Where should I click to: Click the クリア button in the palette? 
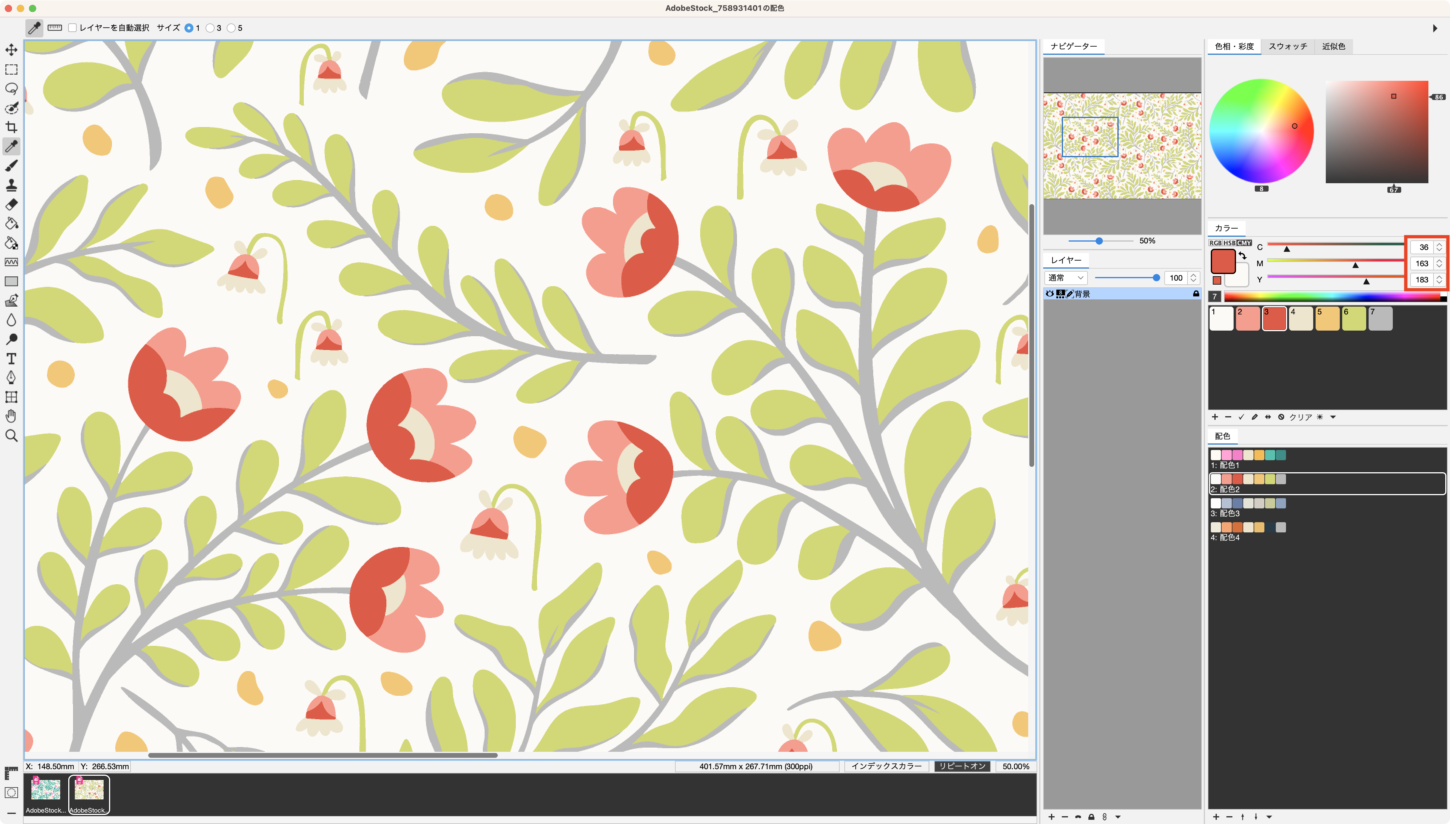click(1300, 417)
